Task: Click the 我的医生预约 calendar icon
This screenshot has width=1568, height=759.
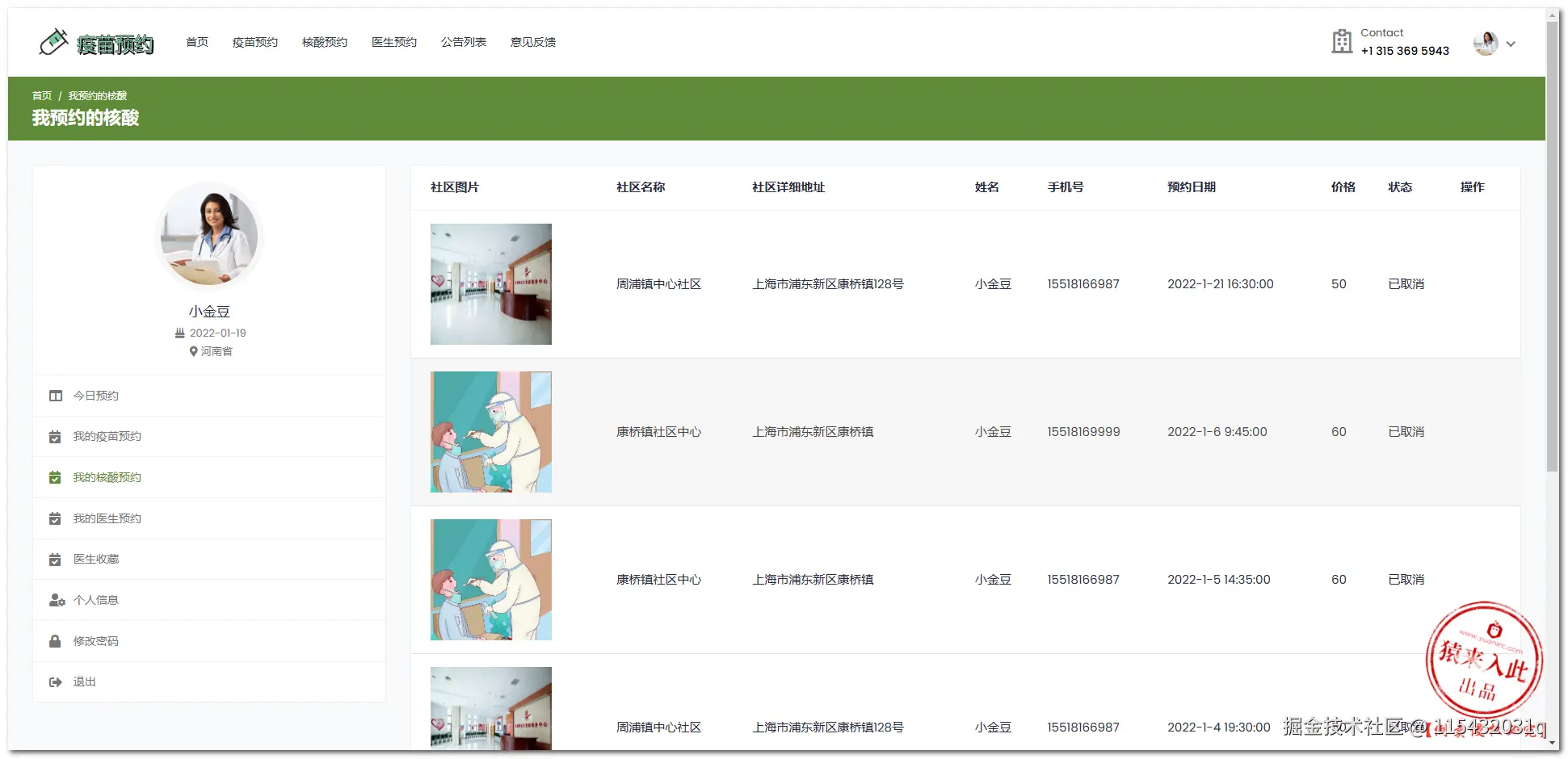Action: click(x=55, y=518)
